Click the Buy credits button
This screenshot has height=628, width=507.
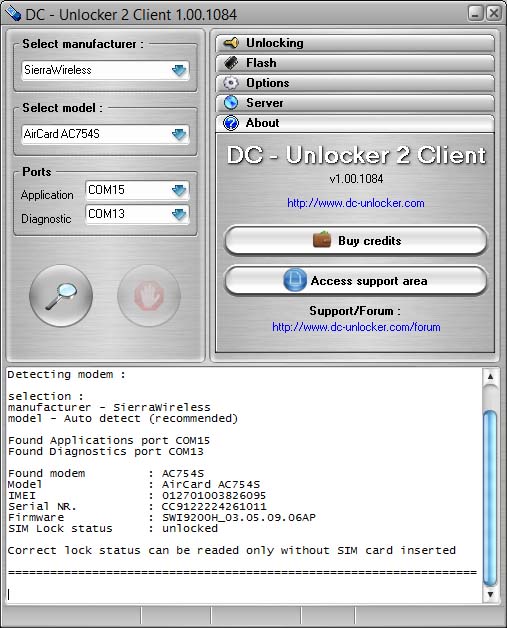[356, 240]
